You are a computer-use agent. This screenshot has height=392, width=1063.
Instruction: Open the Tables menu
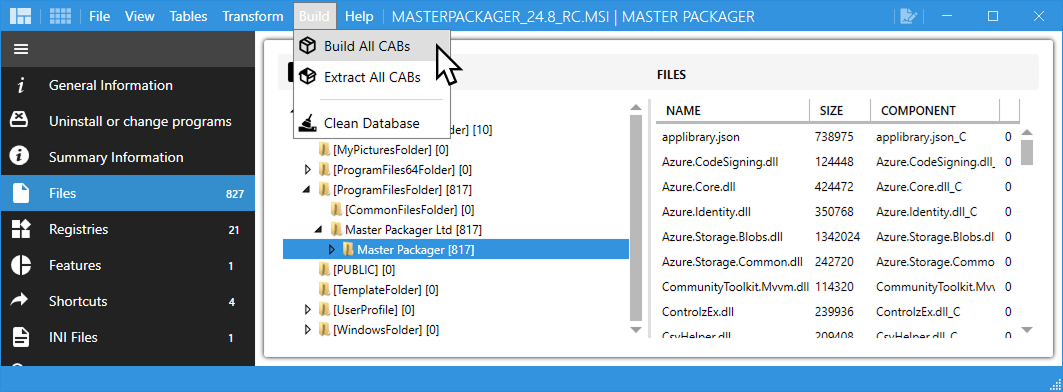tap(188, 16)
